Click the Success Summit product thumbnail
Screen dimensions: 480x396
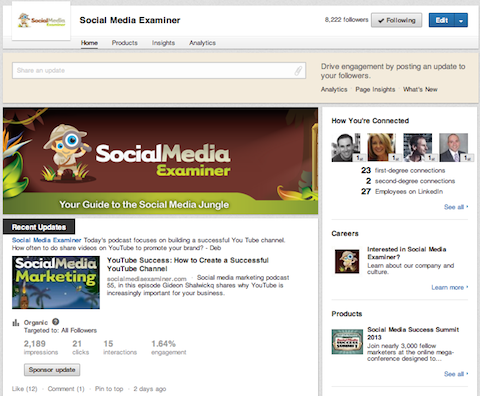347,342
